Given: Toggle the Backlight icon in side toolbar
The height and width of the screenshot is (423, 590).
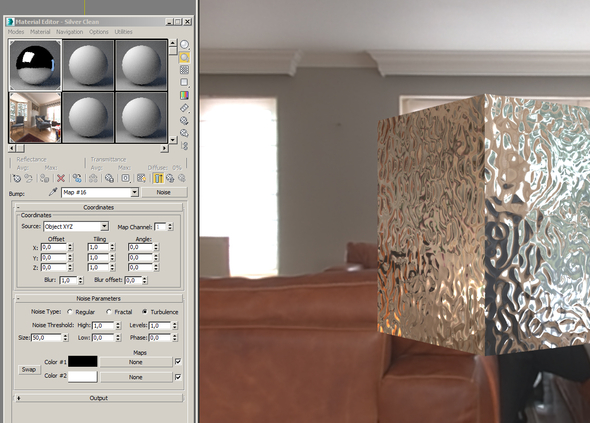Looking at the screenshot, I should pos(184,57).
